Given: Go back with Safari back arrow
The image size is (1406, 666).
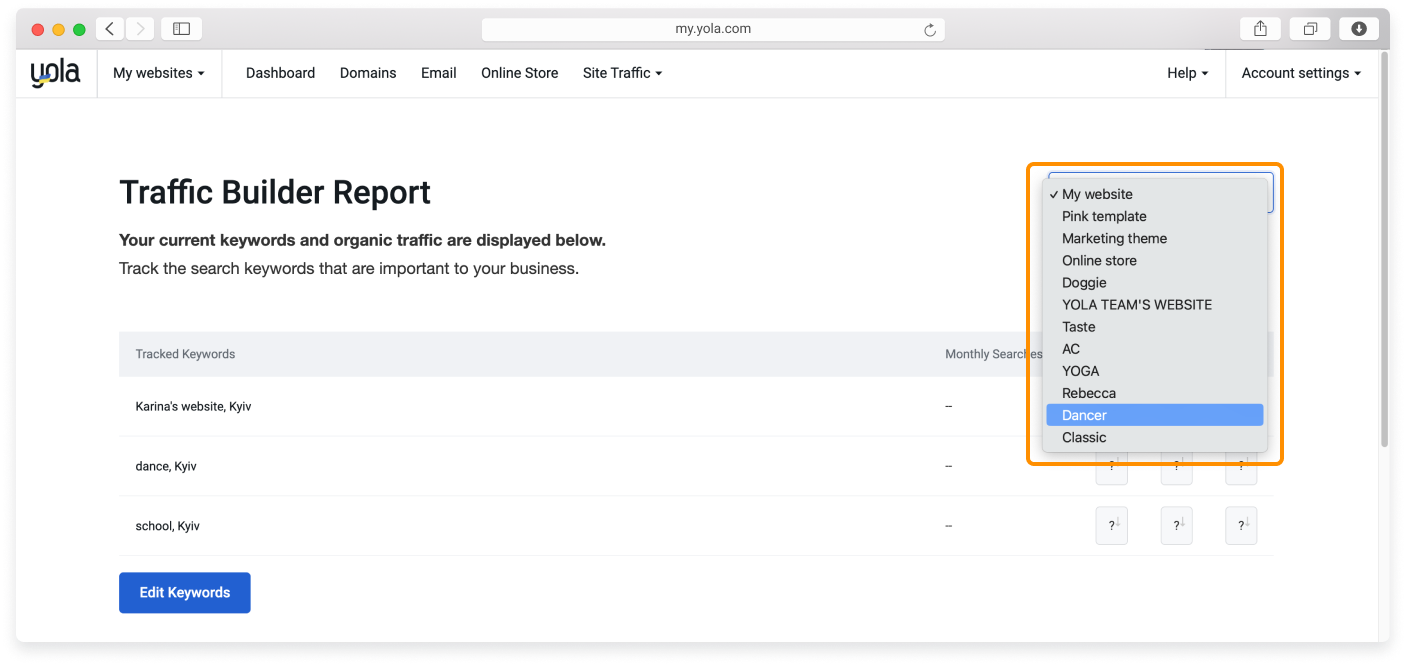Looking at the screenshot, I should [x=110, y=29].
